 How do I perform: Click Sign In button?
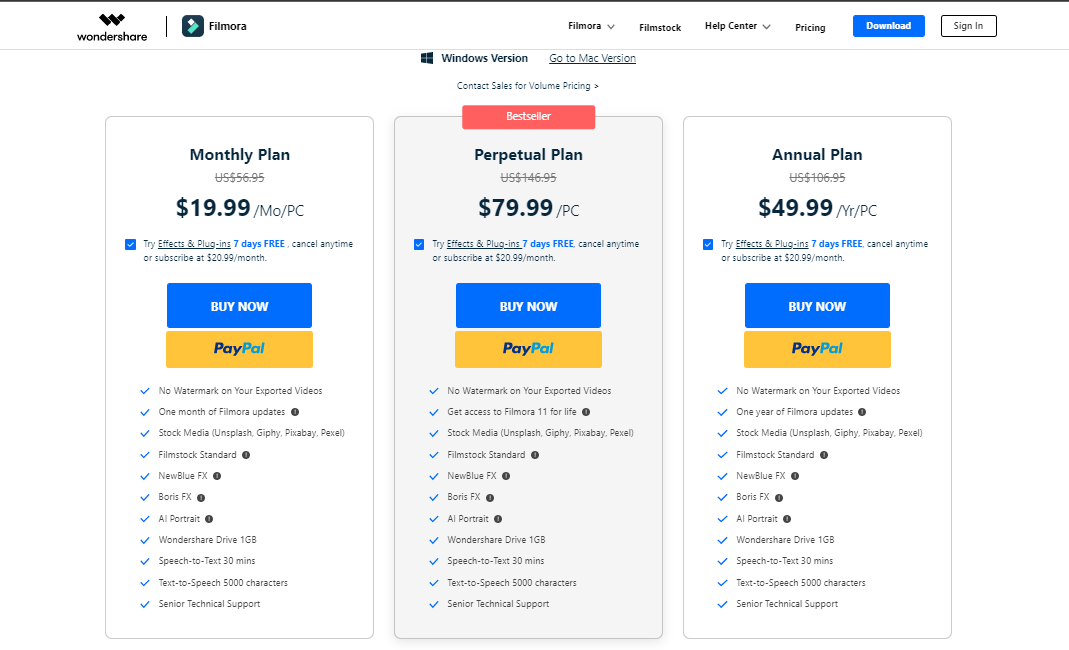968,26
